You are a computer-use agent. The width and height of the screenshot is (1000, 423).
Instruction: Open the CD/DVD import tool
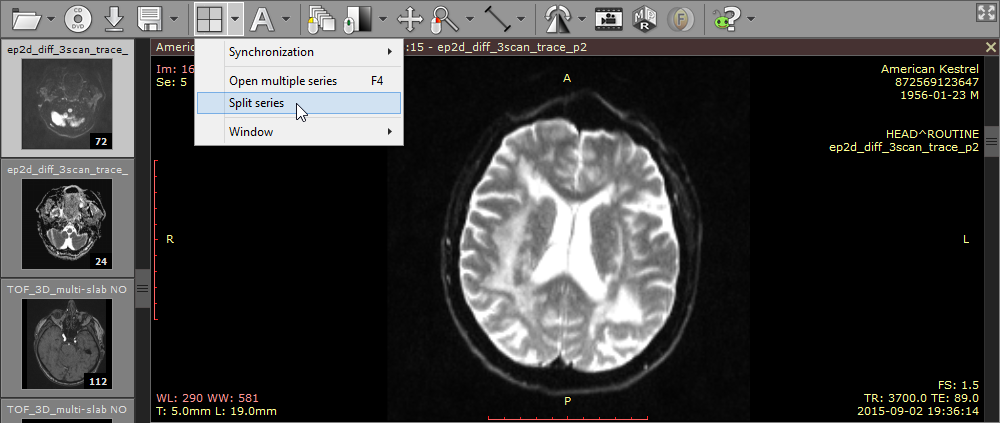pyautogui.click(x=80, y=18)
